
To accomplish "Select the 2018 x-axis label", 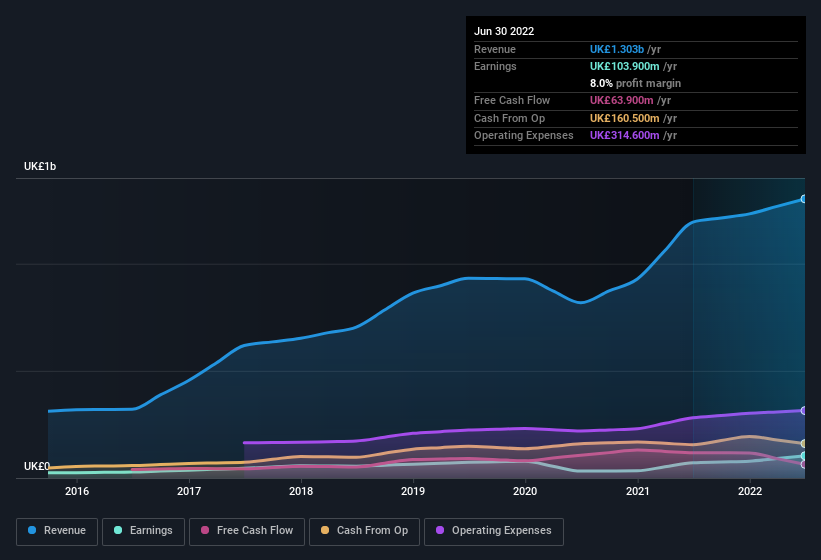I will [301, 491].
